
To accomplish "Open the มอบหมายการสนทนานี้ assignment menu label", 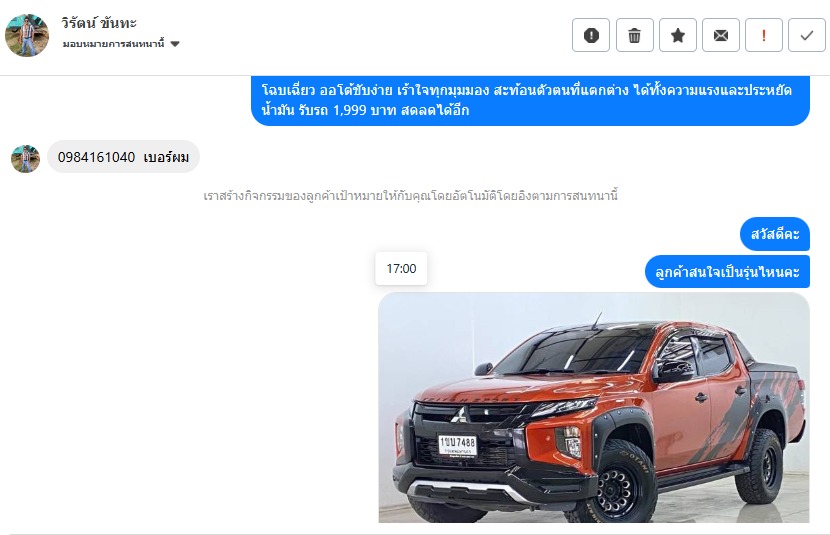I will (x=113, y=44).
